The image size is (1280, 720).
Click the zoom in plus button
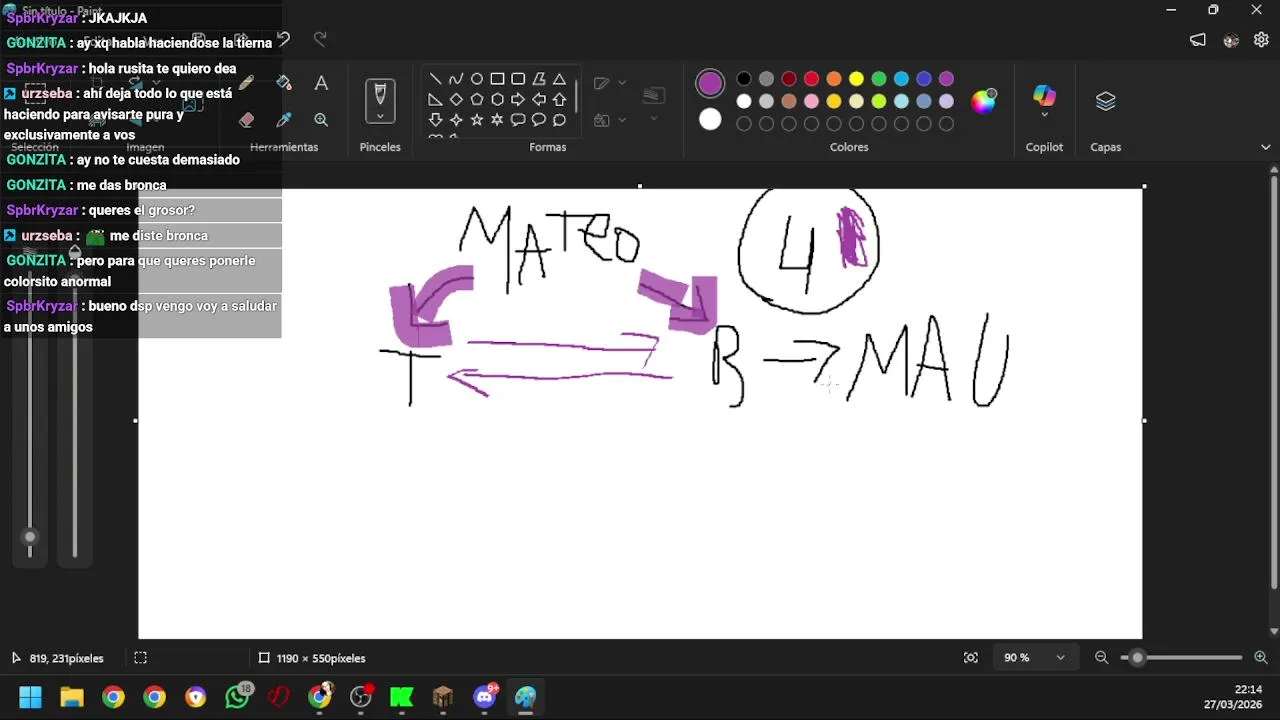point(1260,658)
